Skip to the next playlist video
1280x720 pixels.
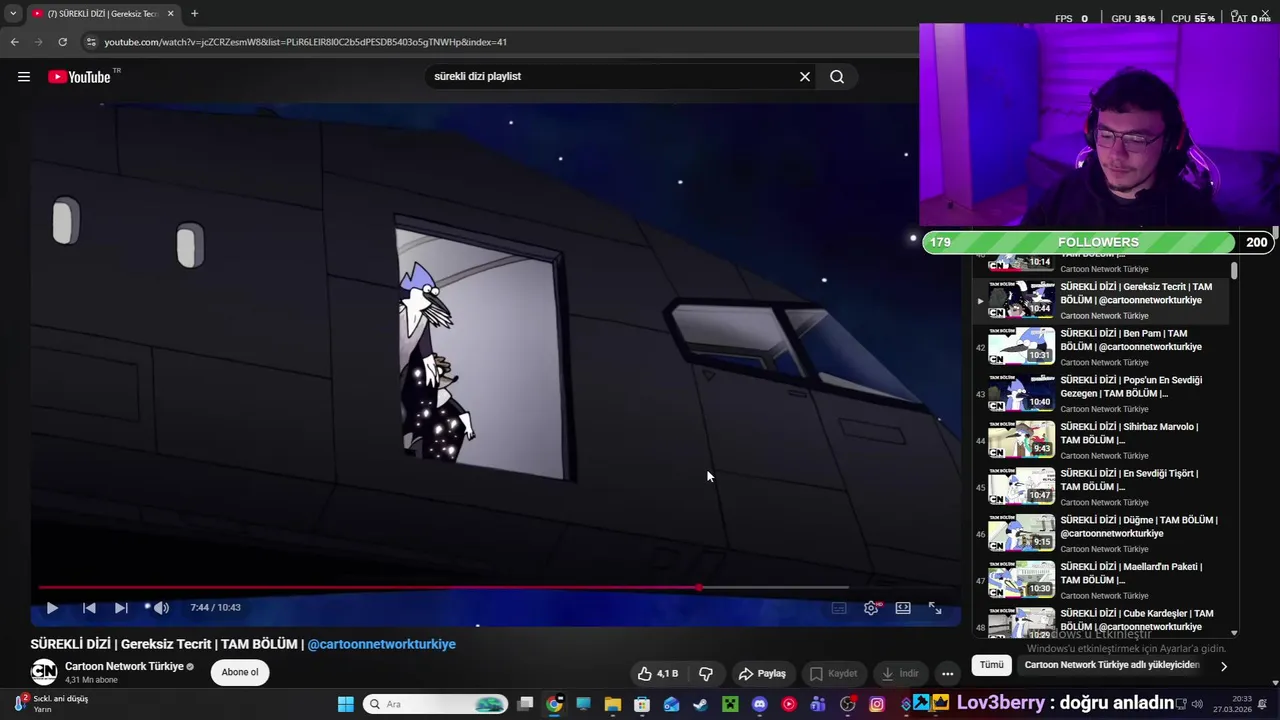pos(121,607)
